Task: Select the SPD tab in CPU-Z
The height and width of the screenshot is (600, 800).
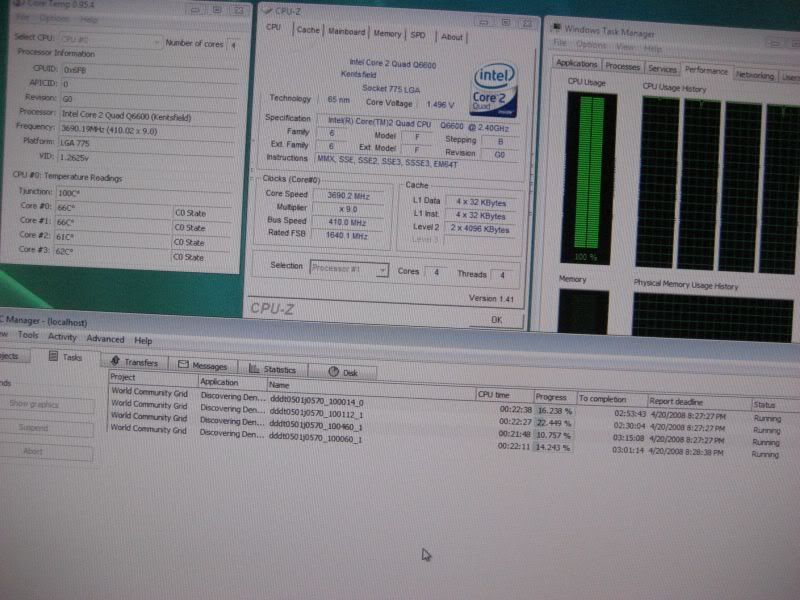Action: pyautogui.click(x=418, y=35)
